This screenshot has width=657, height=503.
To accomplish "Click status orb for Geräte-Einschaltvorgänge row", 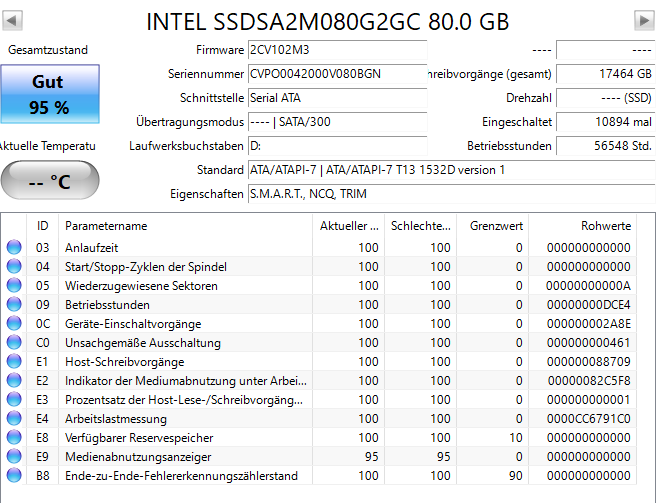I will pos(14,323).
